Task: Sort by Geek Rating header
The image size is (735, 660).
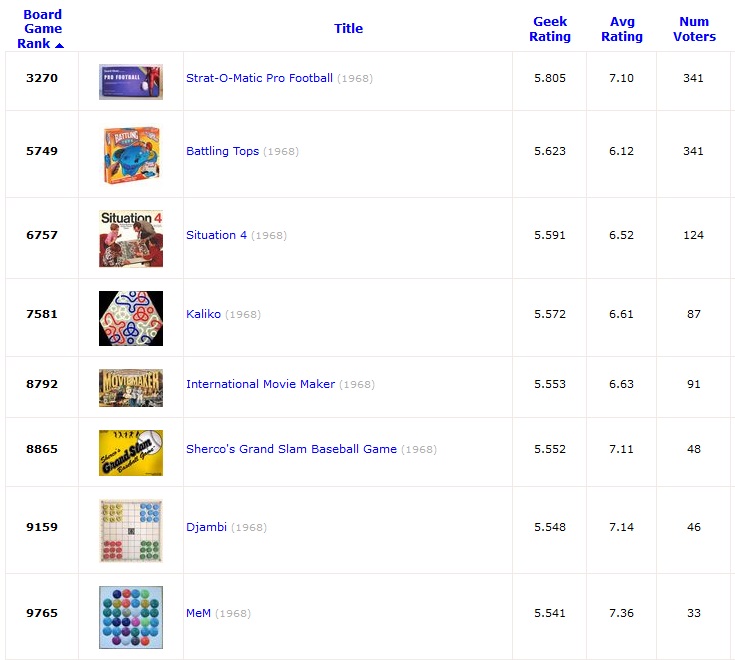Action: click(550, 29)
